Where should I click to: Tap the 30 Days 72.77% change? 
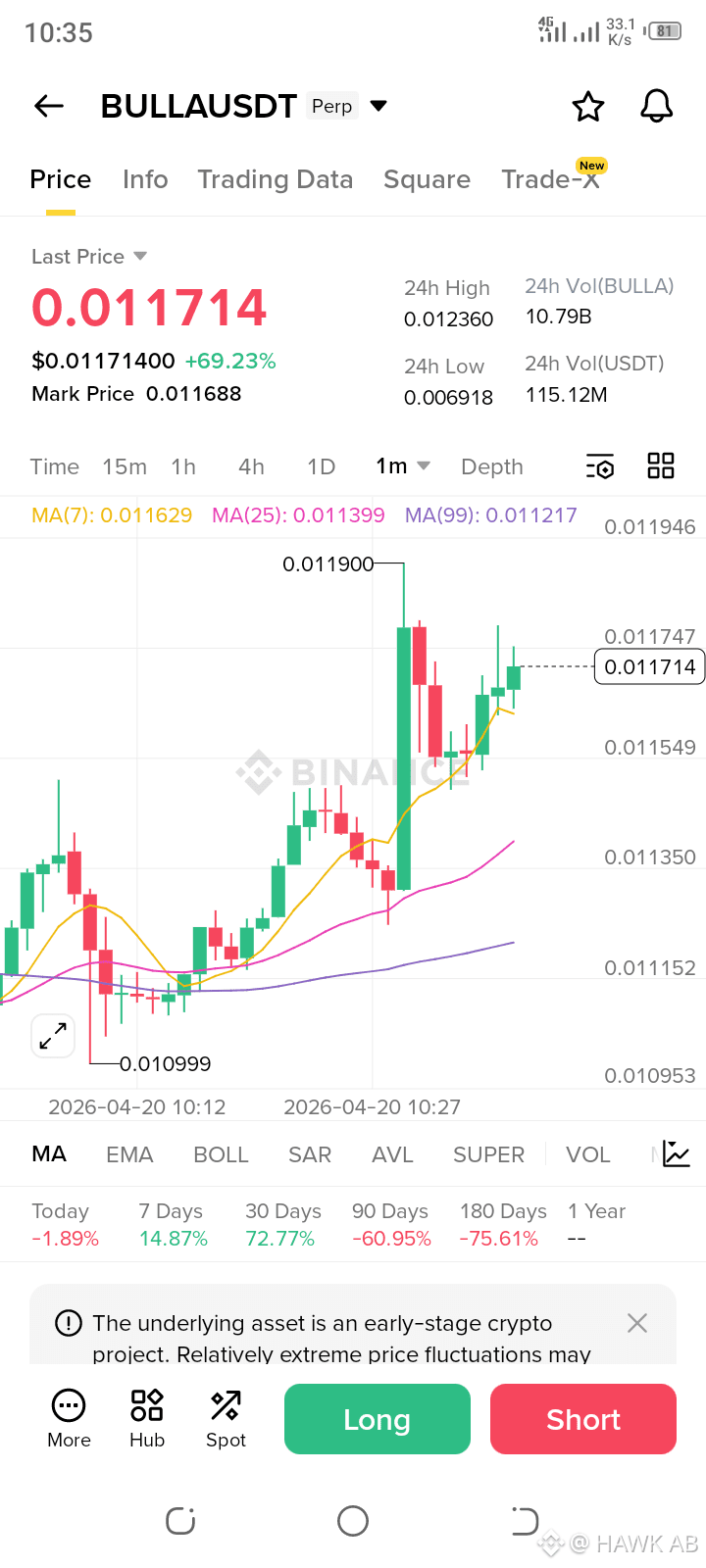pos(283,1225)
